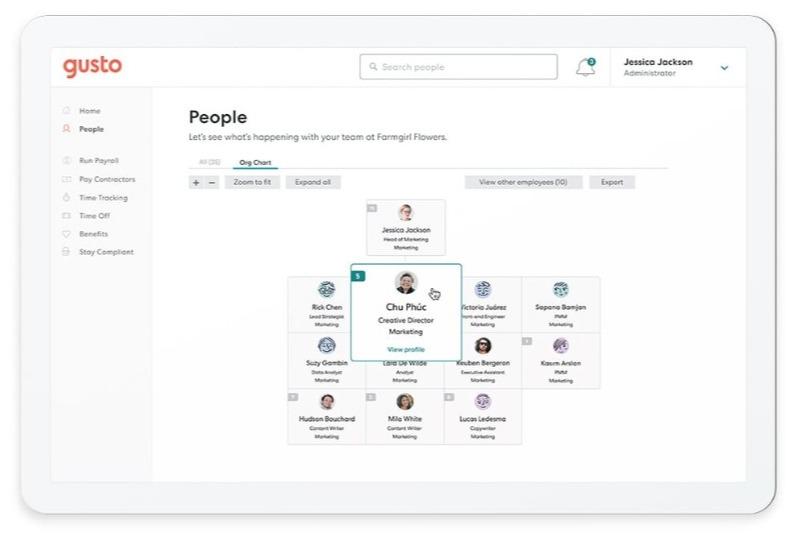Image resolution: width=810 pixels, height=537 pixels.
Task: Collapse Chu Phúc's green reports badge
Action: pyautogui.click(x=358, y=276)
